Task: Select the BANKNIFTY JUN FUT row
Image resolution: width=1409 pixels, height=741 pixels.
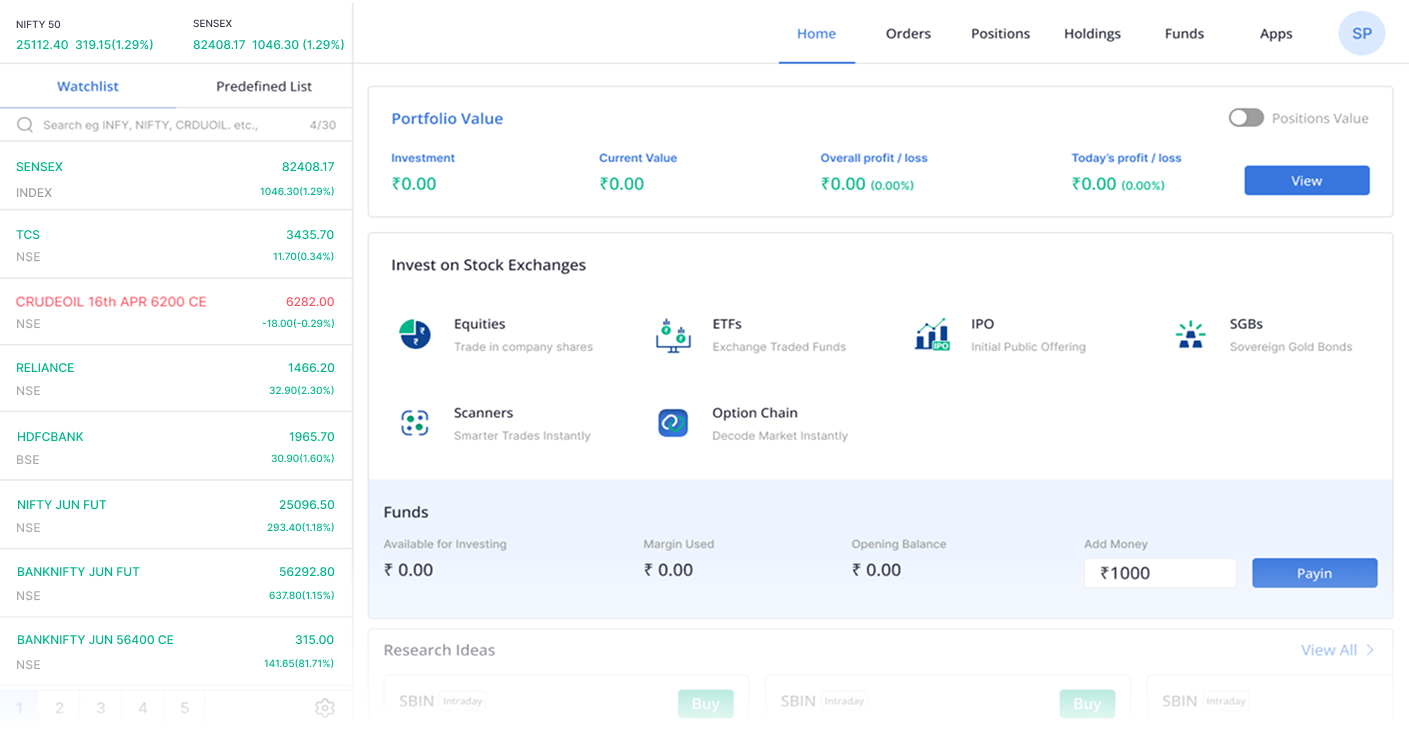Action: [x=176, y=583]
